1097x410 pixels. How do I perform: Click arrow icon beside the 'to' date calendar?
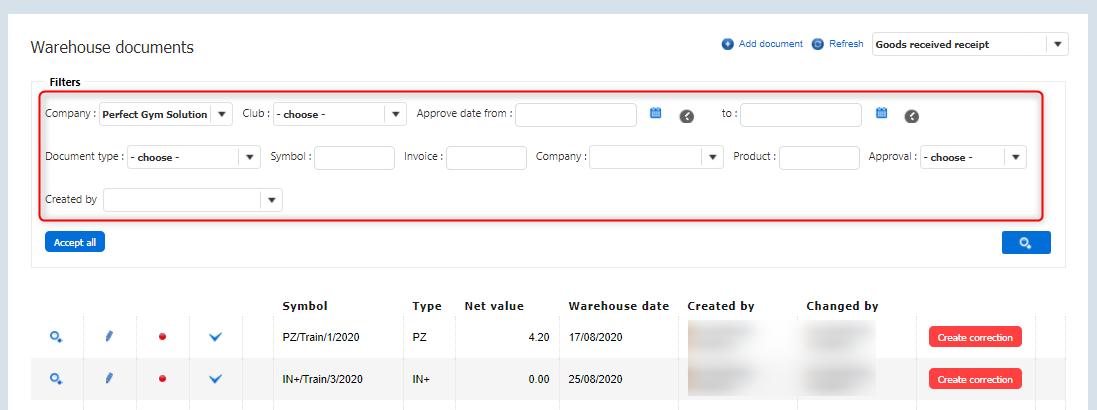point(912,116)
